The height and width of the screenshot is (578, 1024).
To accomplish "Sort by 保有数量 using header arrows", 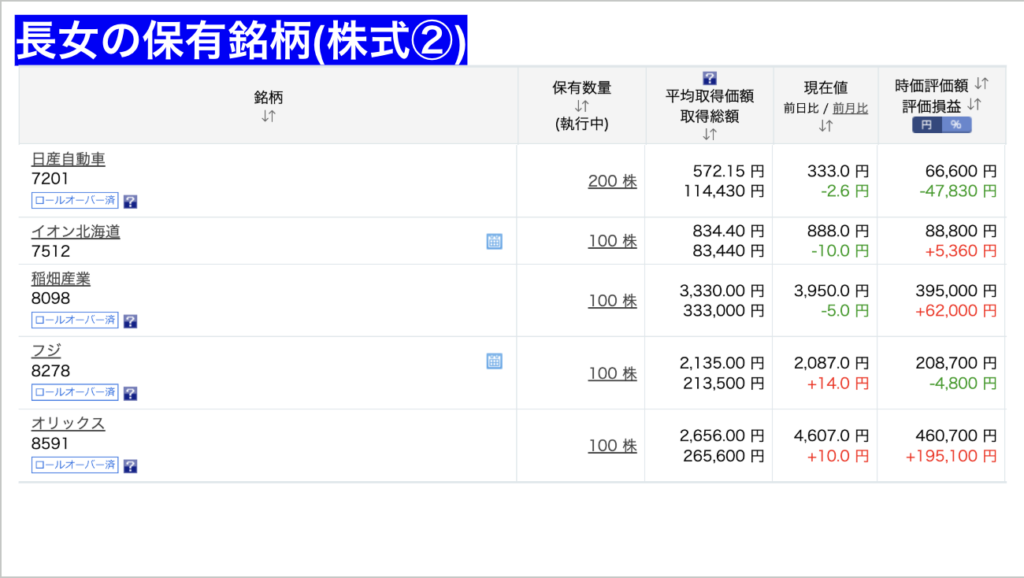I will pos(582,106).
